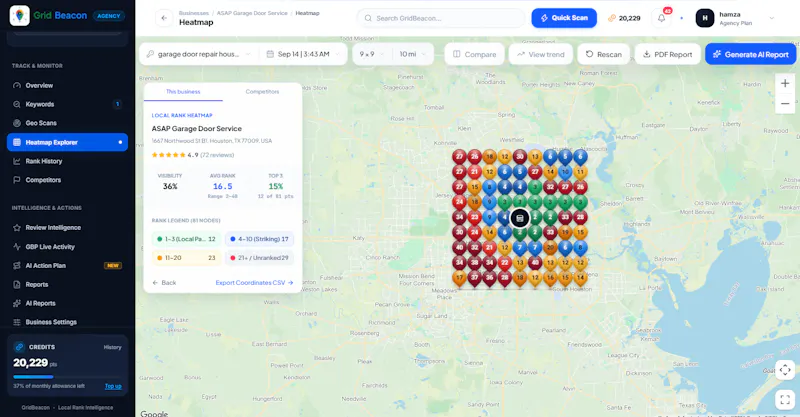This screenshot has height=417, width=800.
Task: Click the Geo Scans icon
Action: click(17, 123)
